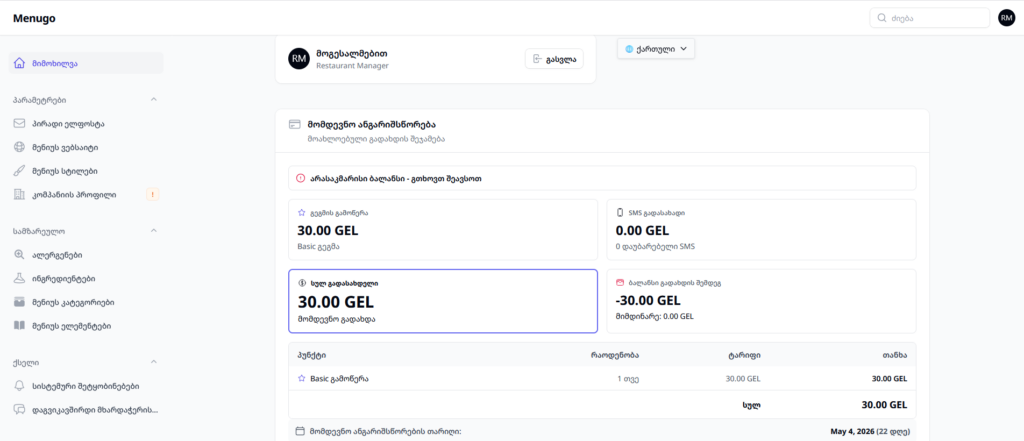Click the book icon for მენიუს ელემენტები
Screen dimensions: 1024x441
coord(20,325)
